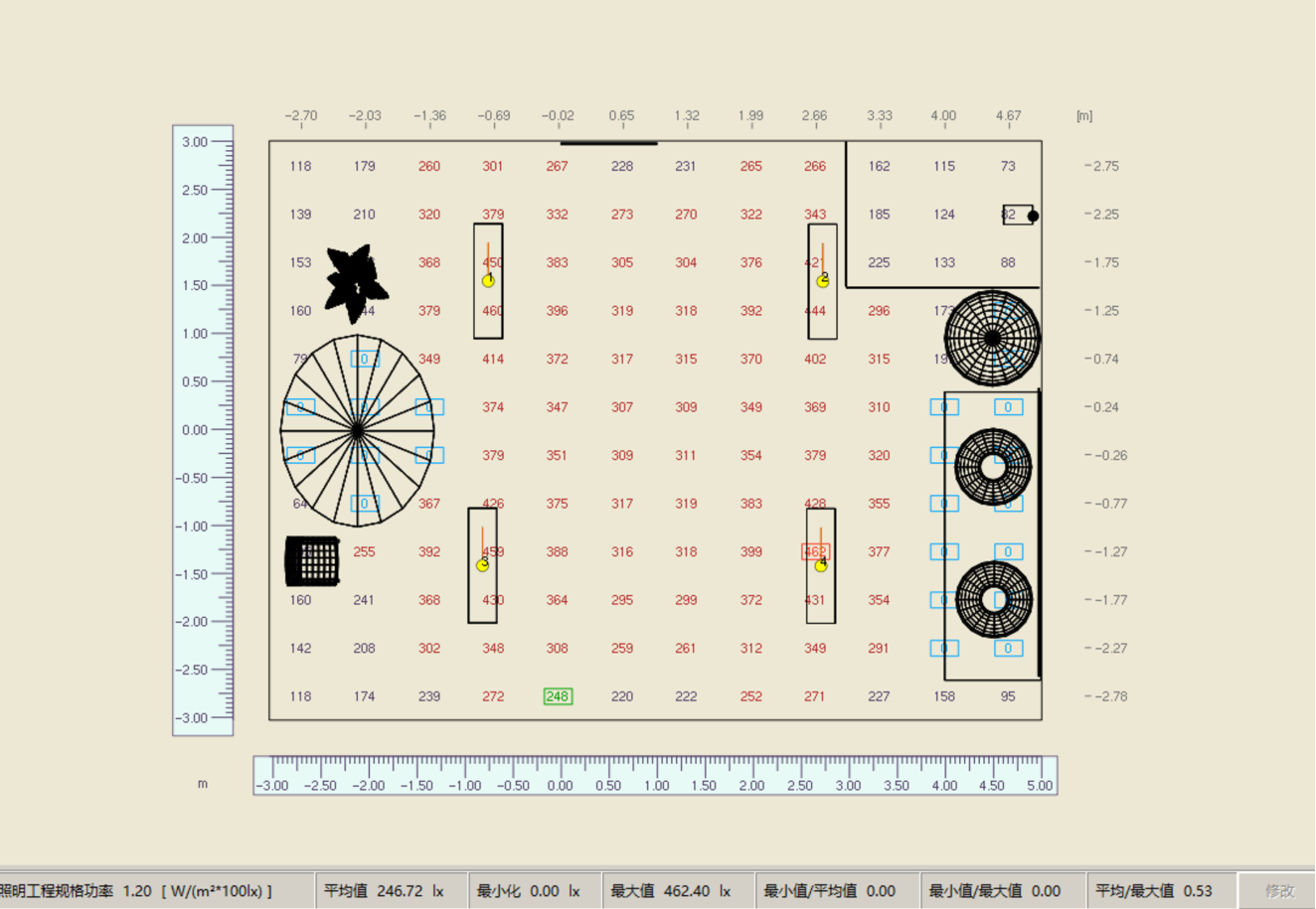The image size is (1316, 909).
Task: Select the yellow marker of luminaire 1
Action: tap(488, 281)
